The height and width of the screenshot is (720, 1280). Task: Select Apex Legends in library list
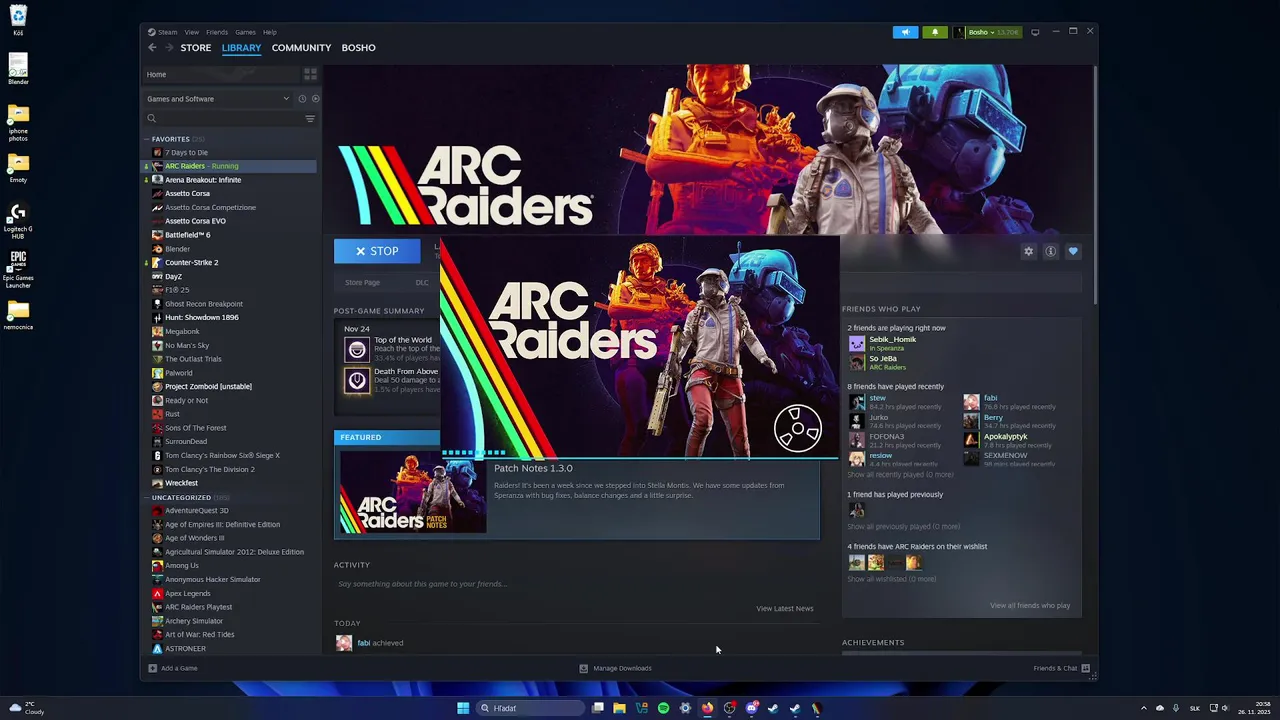[x=187, y=593]
